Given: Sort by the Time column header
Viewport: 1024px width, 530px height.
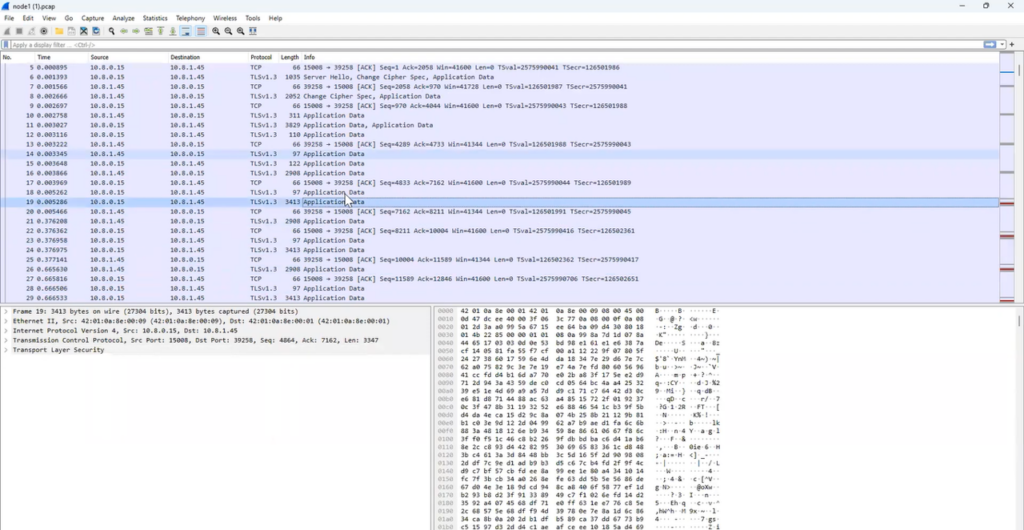Looking at the screenshot, I should click(x=61, y=57).
